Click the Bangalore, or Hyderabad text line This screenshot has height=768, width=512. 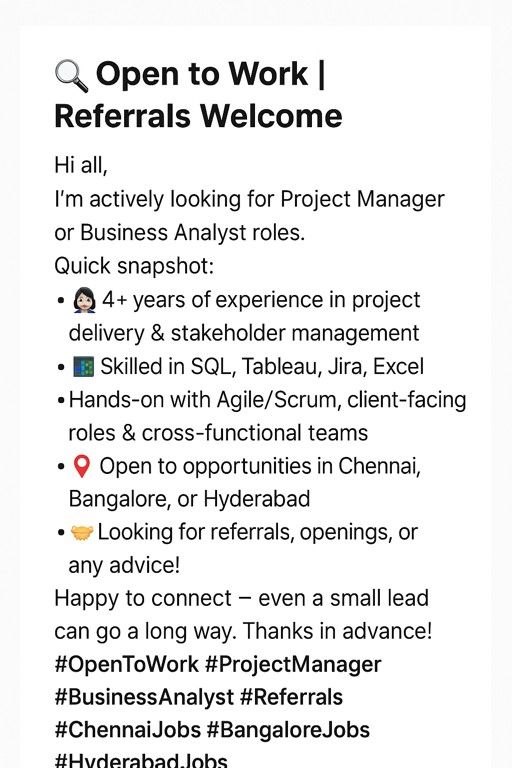189,499
